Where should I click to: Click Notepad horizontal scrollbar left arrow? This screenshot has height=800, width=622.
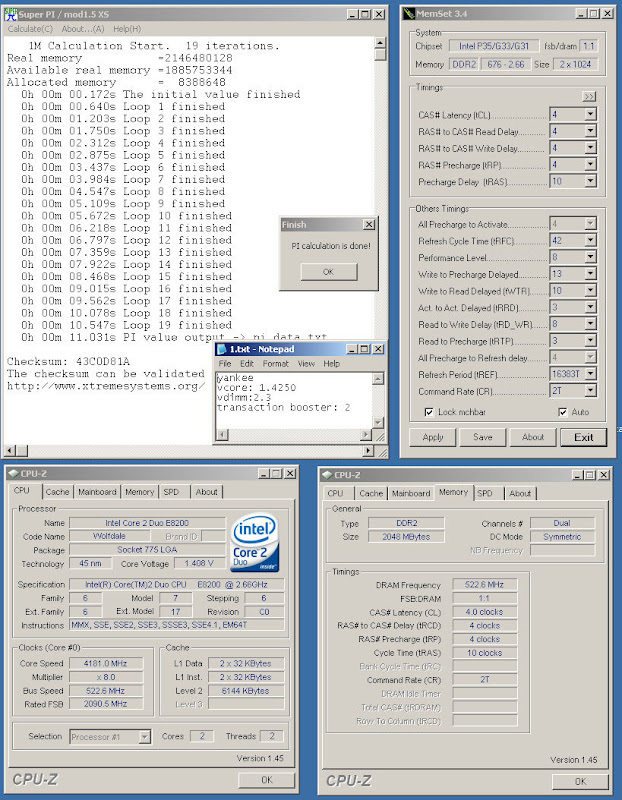tap(222, 435)
